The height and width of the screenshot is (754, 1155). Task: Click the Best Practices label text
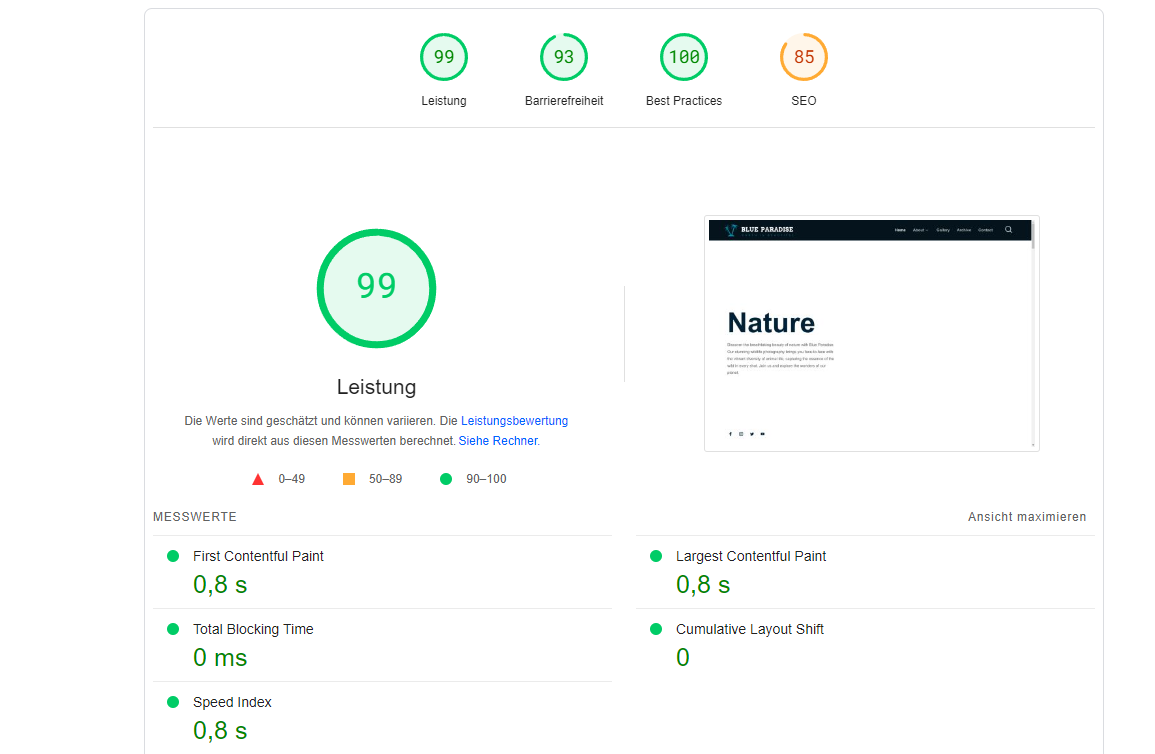(x=684, y=101)
